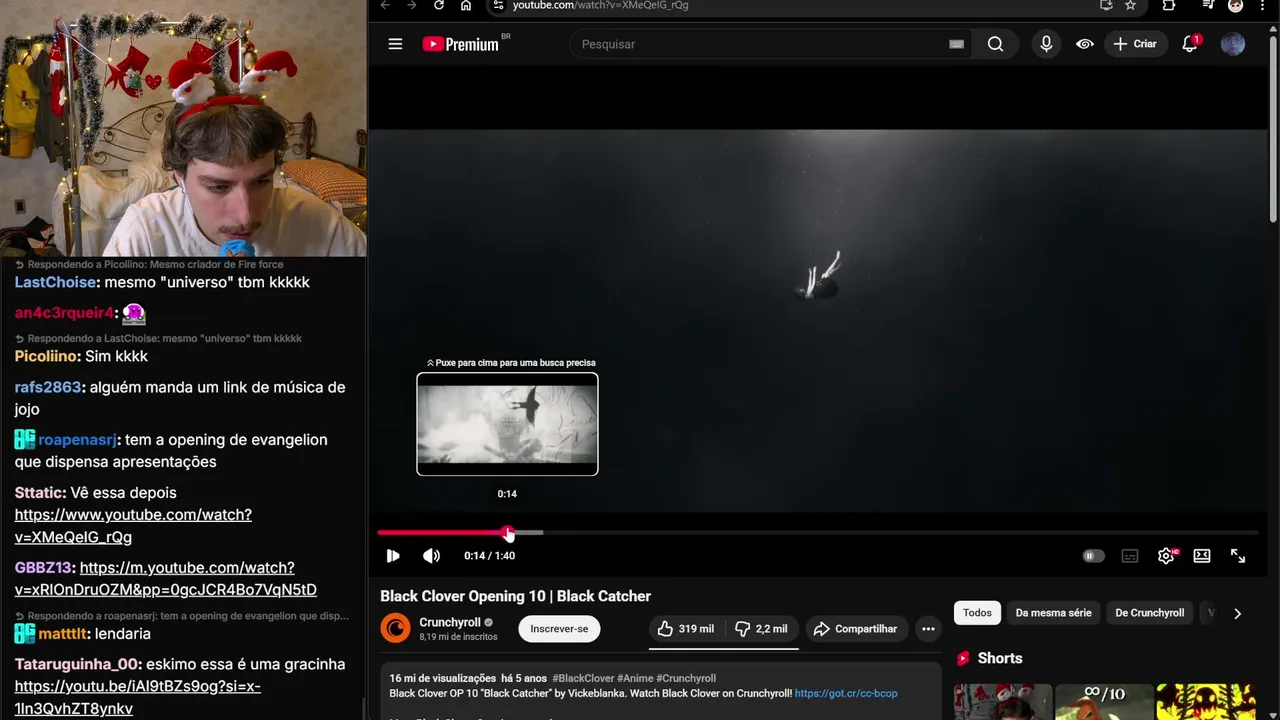Open Sttatic's youtube.com link in chat
Screen dimensions: 1280x720
click(133, 526)
